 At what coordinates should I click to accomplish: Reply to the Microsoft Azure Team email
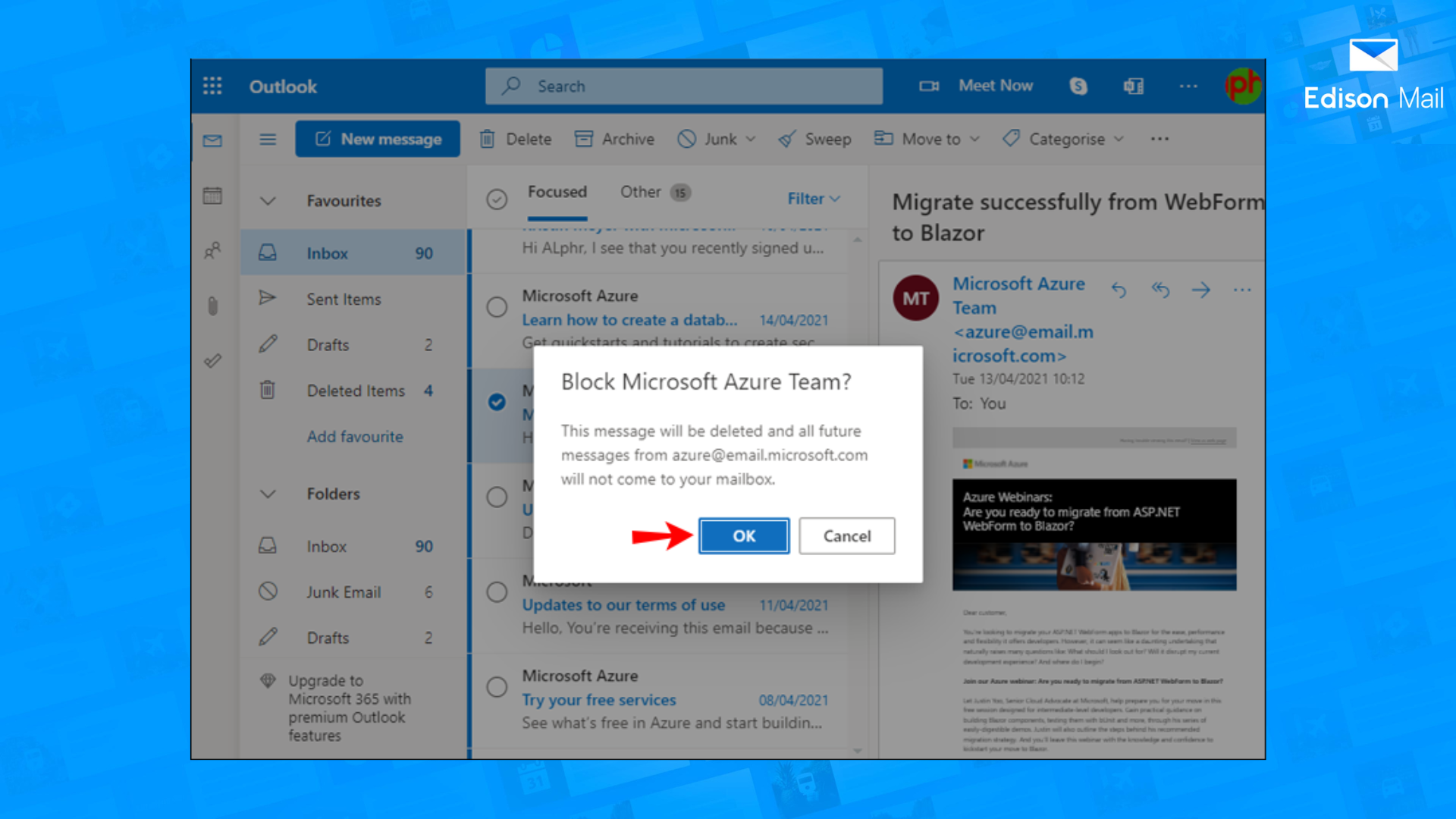pos(1119,290)
